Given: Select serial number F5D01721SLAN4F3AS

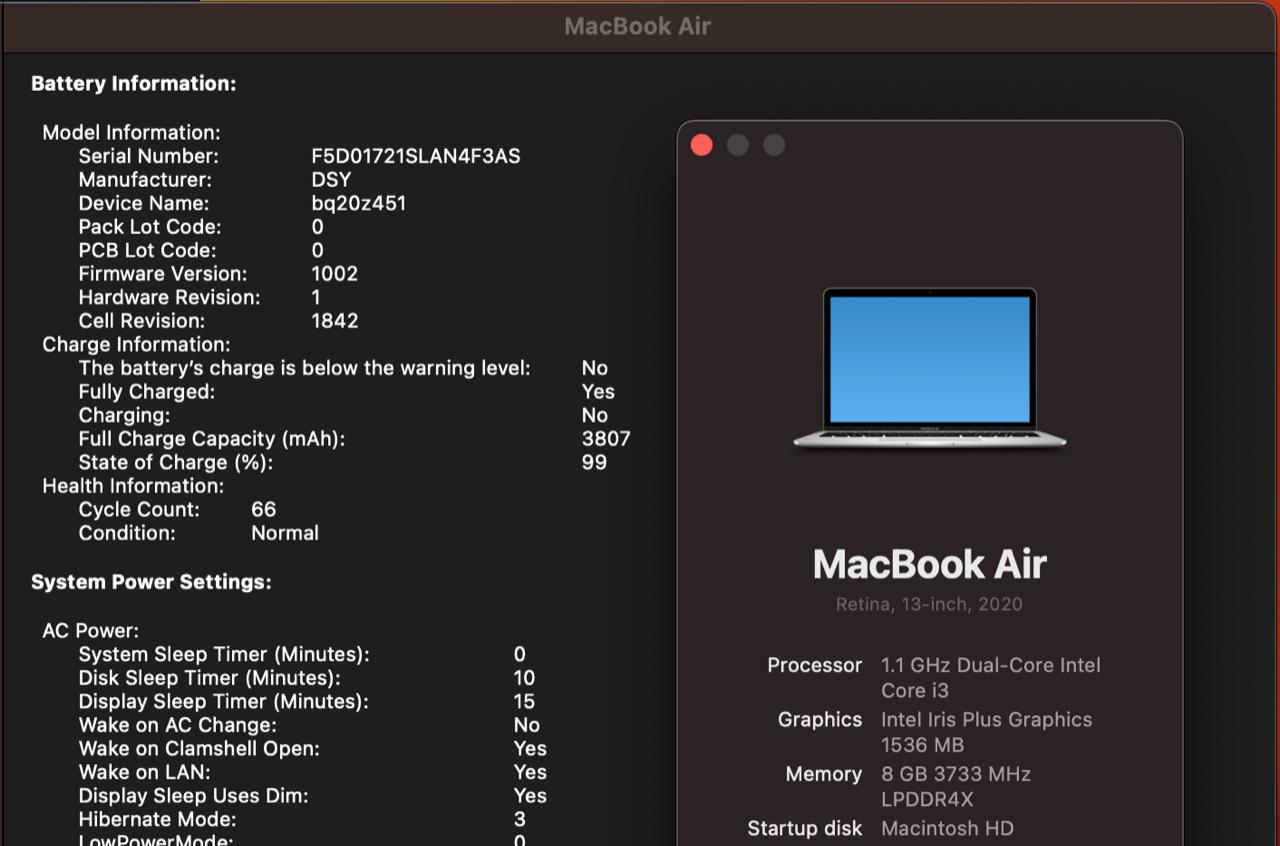Looking at the screenshot, I should [x=416, y=156].
